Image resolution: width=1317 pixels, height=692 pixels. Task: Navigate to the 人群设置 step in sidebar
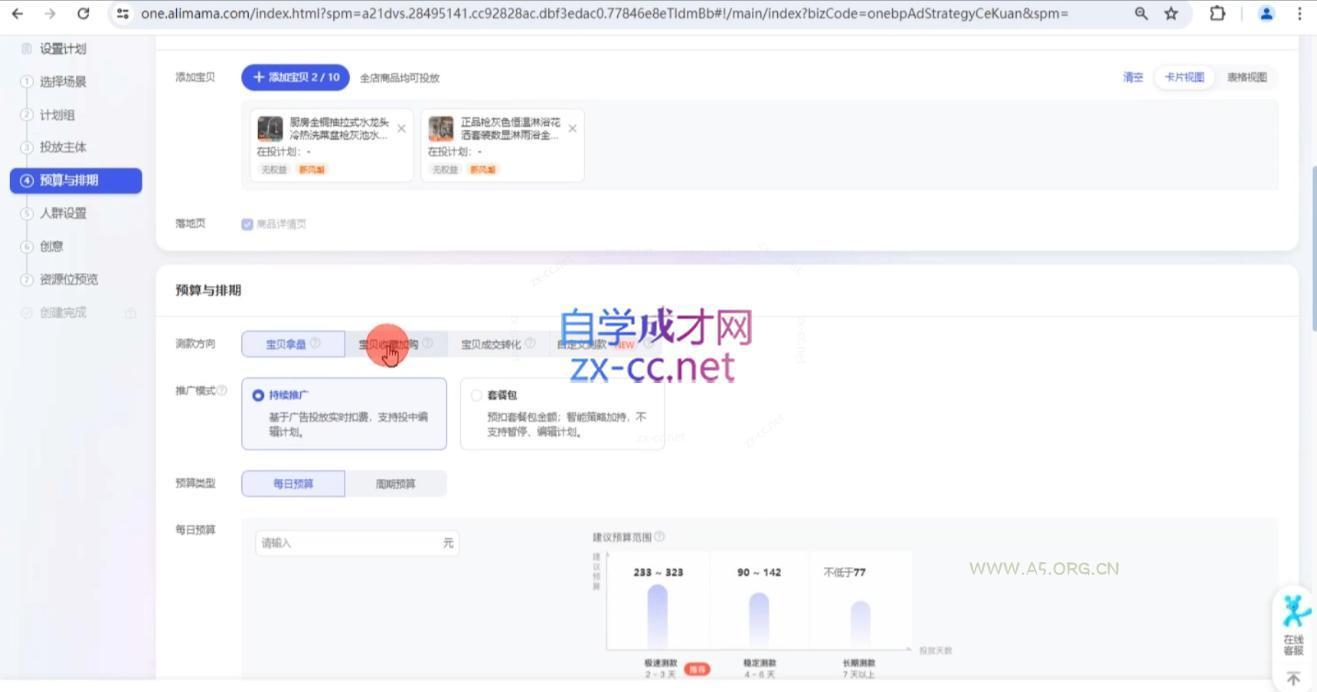coord(65,213)
